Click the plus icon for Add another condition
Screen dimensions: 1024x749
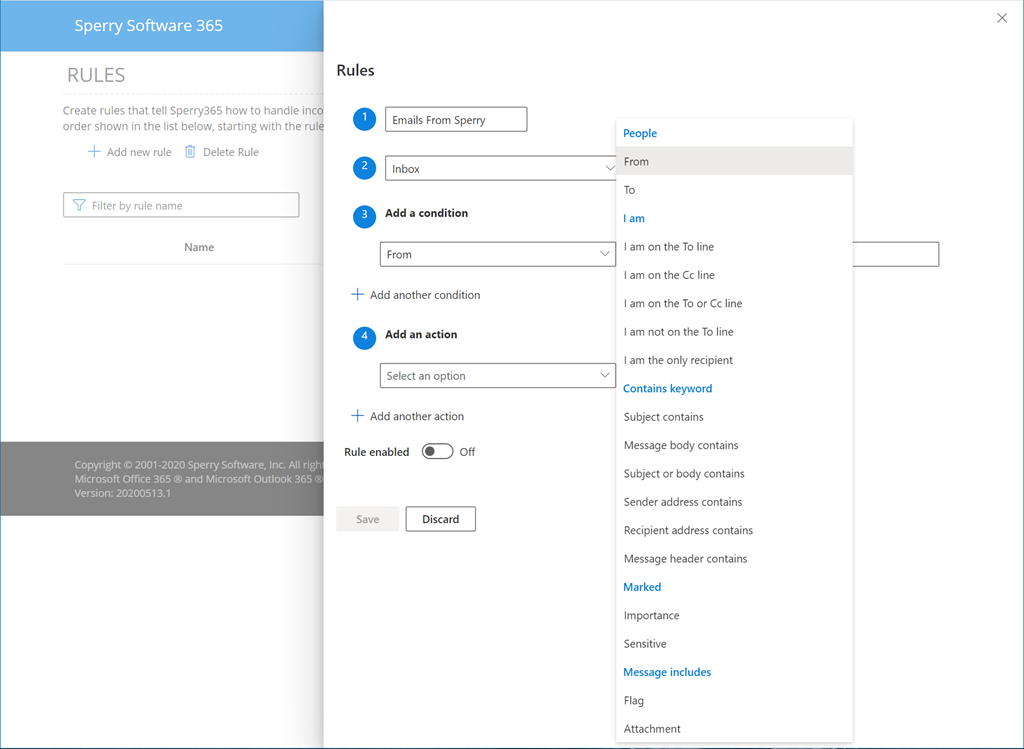click(x=357, y=295)
